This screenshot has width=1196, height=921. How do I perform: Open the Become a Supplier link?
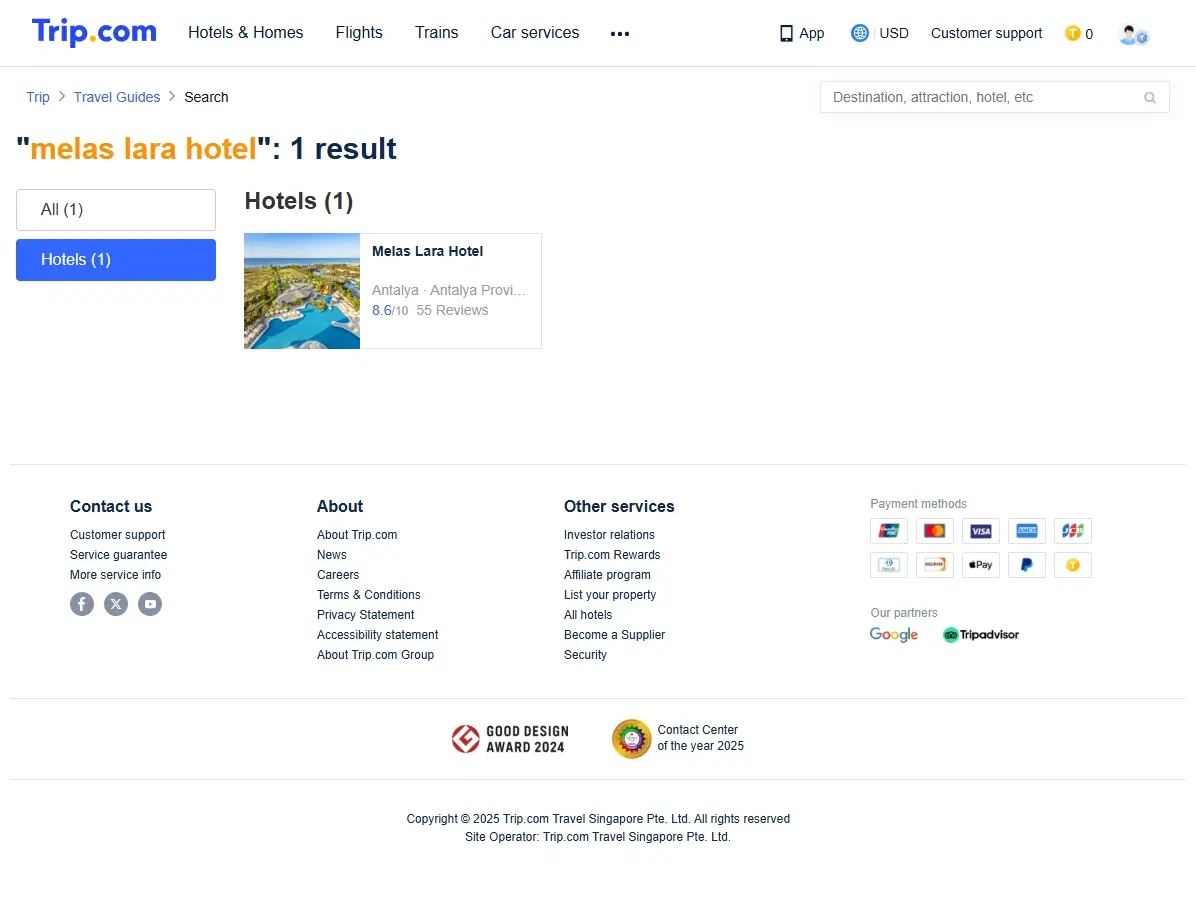coord(614,634)
